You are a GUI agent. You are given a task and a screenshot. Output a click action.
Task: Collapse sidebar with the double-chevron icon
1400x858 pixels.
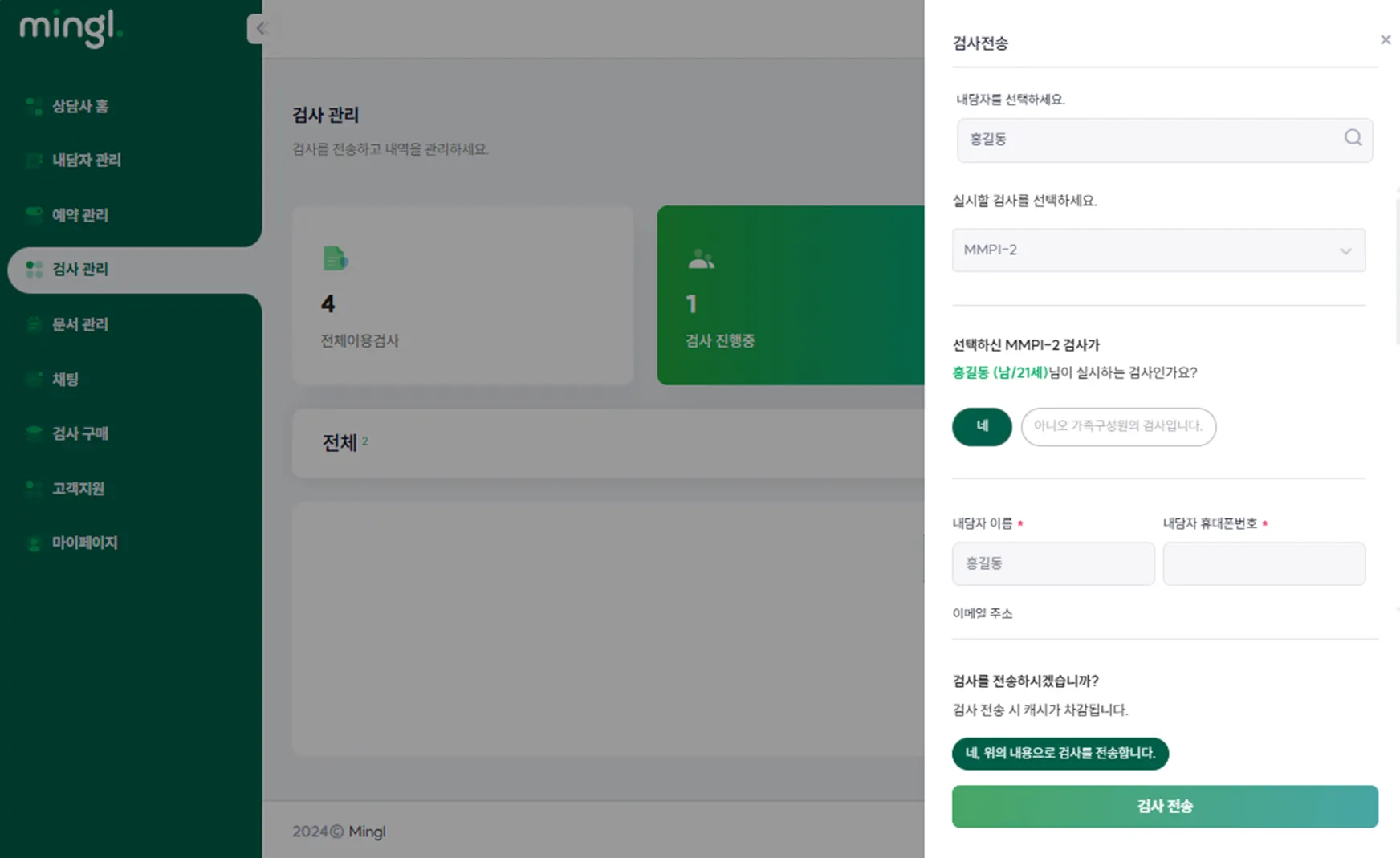click(x=258, y=29)
